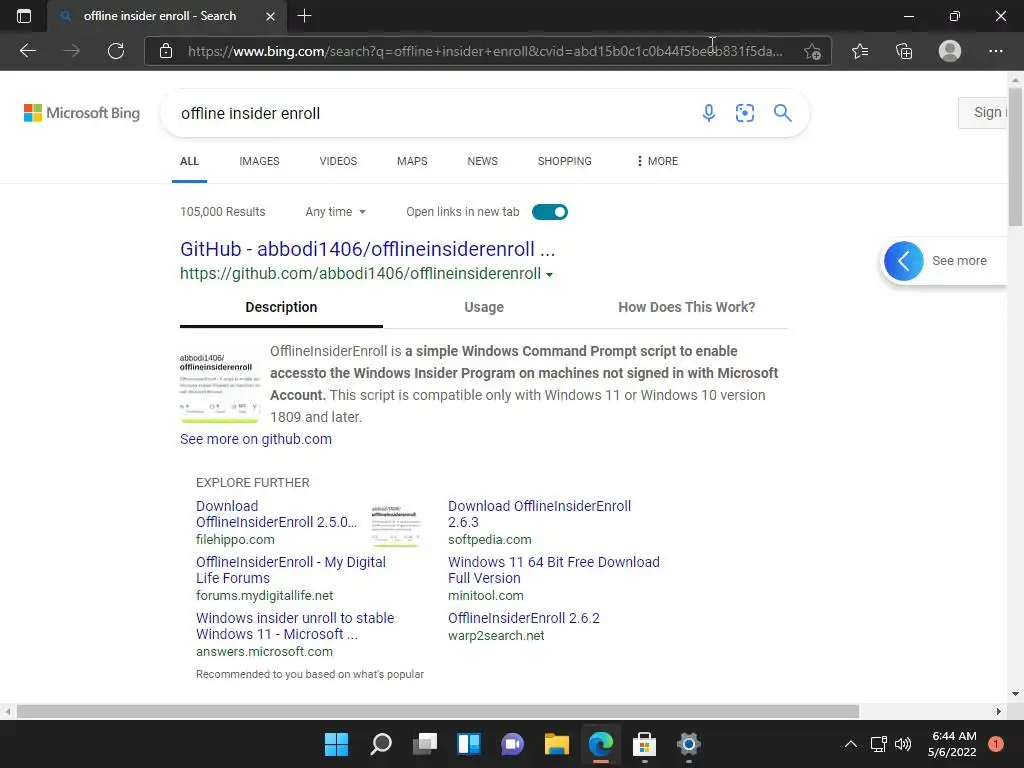Click the magnifier search button

782,113
